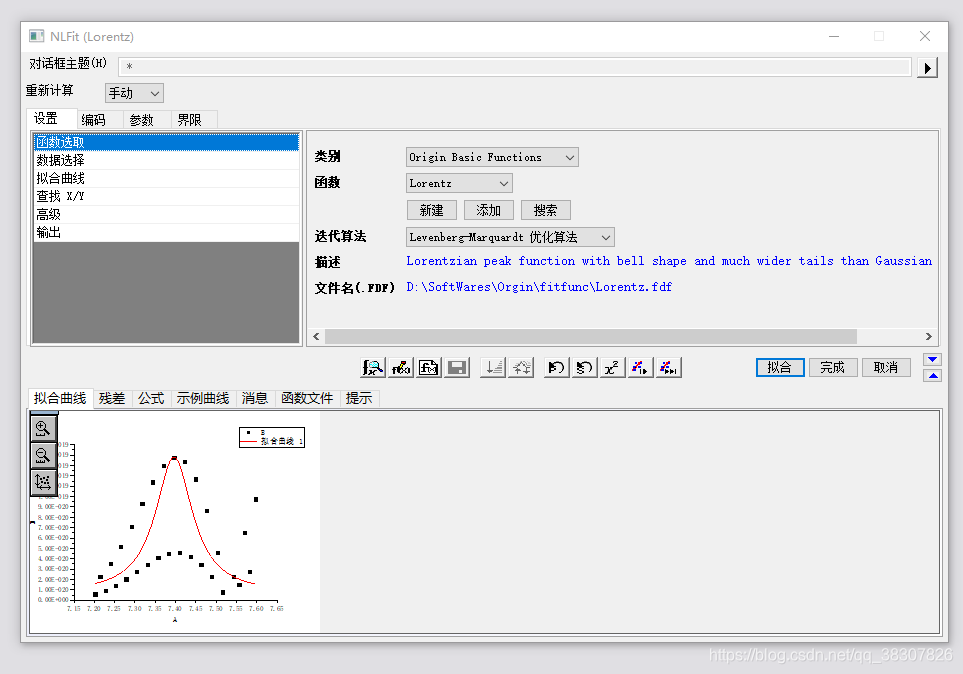Screen dimensions: 963x674
Task: Click the 搜索 button
Action: 545,210
